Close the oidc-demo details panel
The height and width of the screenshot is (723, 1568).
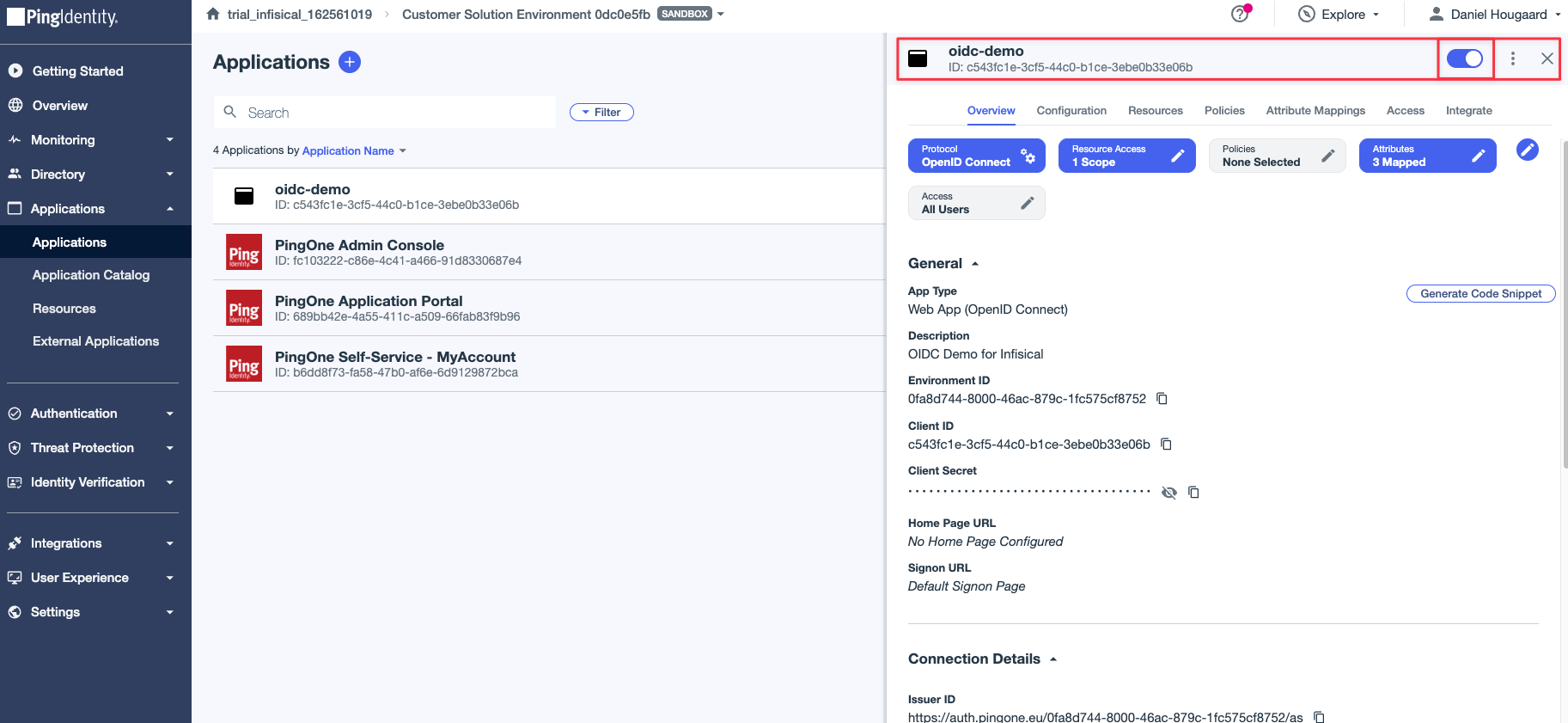pyautogui.click(x=1547, y=58)
